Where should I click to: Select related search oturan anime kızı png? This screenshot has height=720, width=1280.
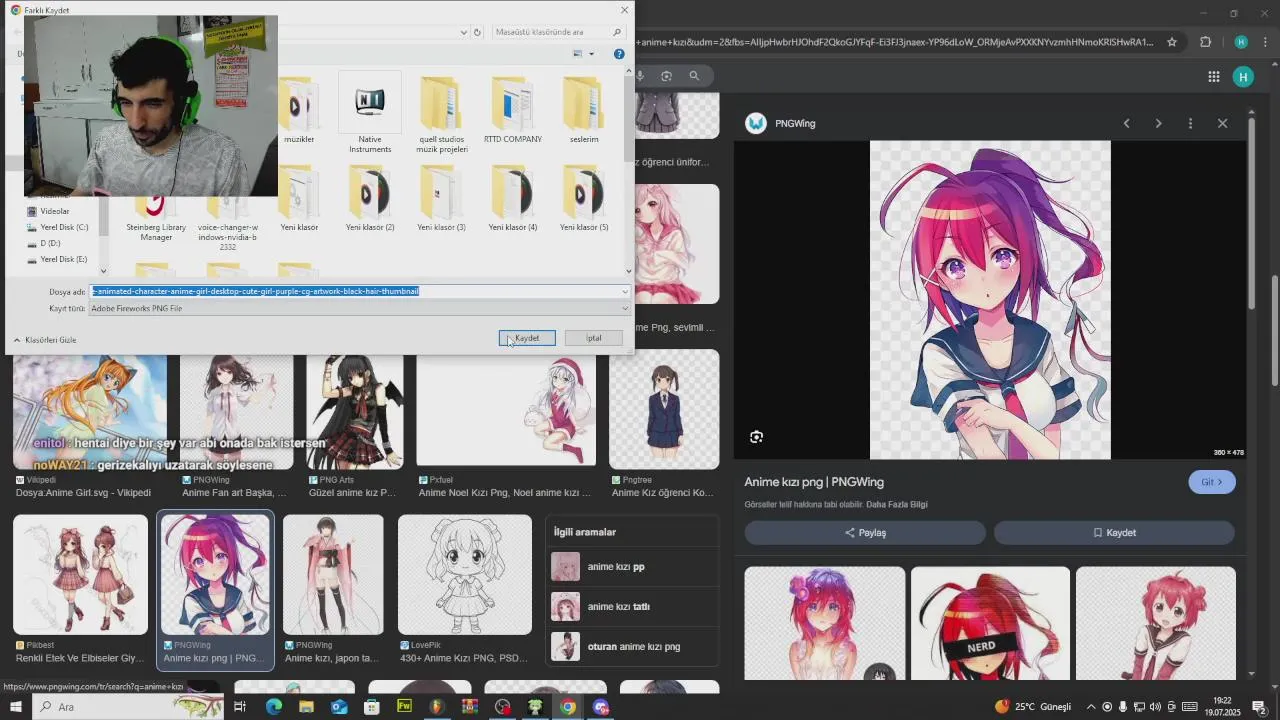(x=634, y=647)
